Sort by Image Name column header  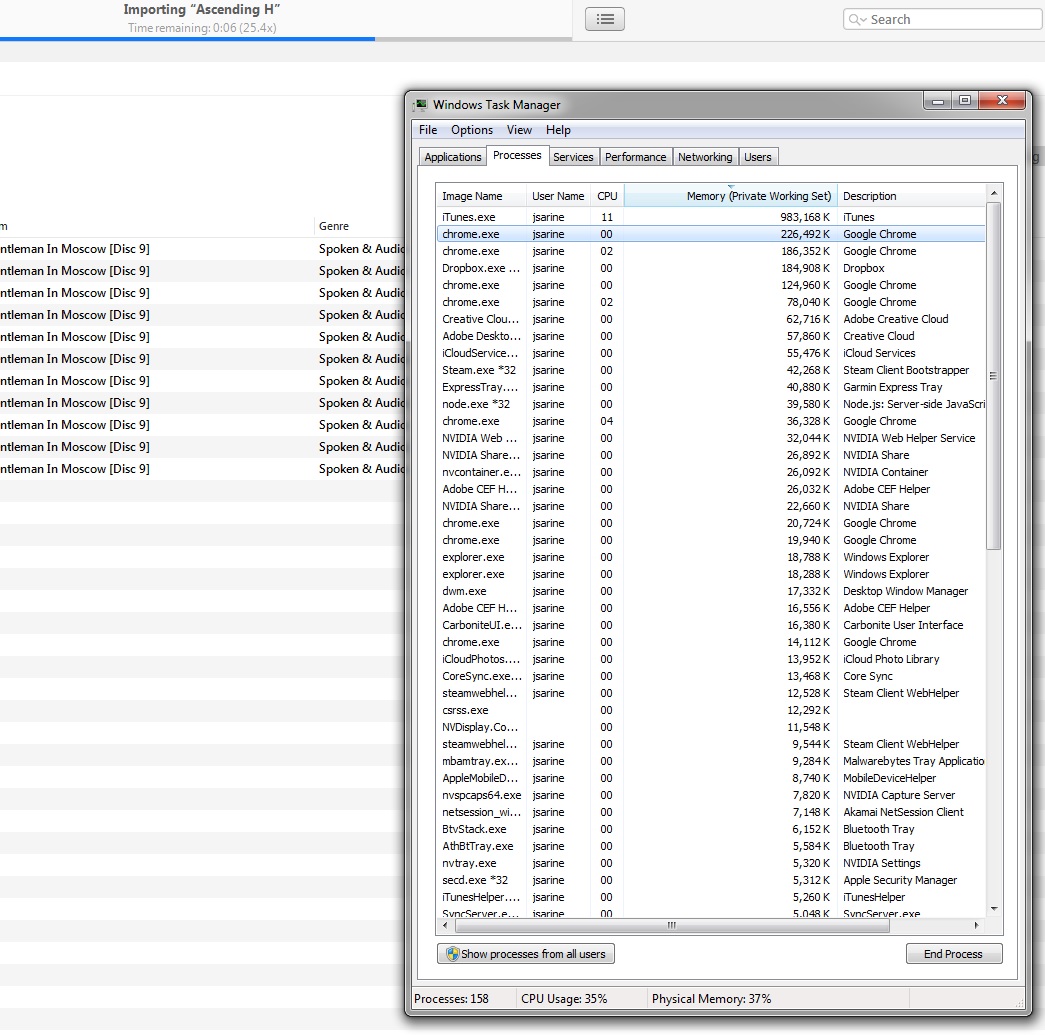tap(481, 196)
